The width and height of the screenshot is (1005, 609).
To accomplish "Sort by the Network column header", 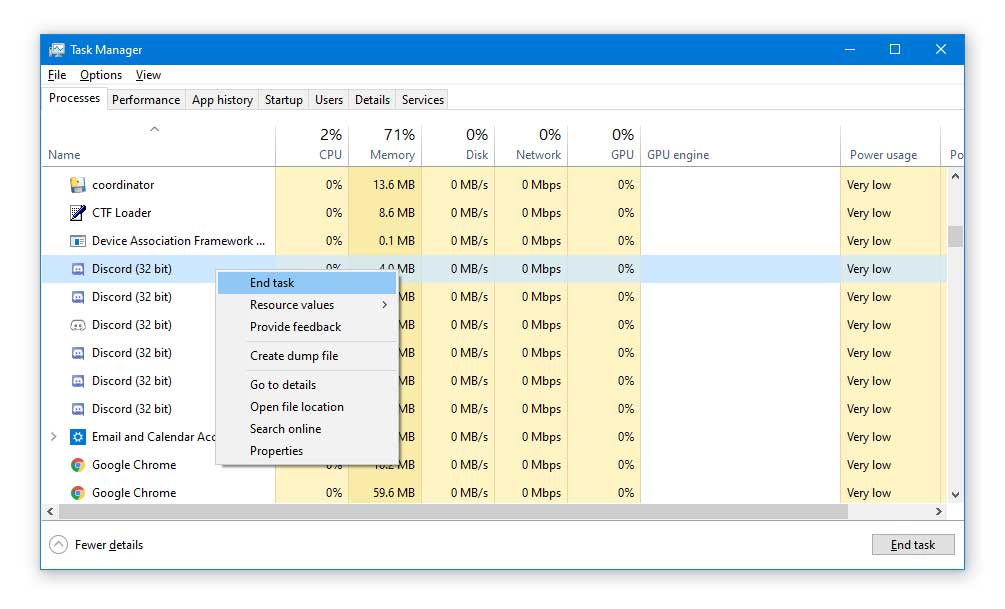I will tap(531, 145).
